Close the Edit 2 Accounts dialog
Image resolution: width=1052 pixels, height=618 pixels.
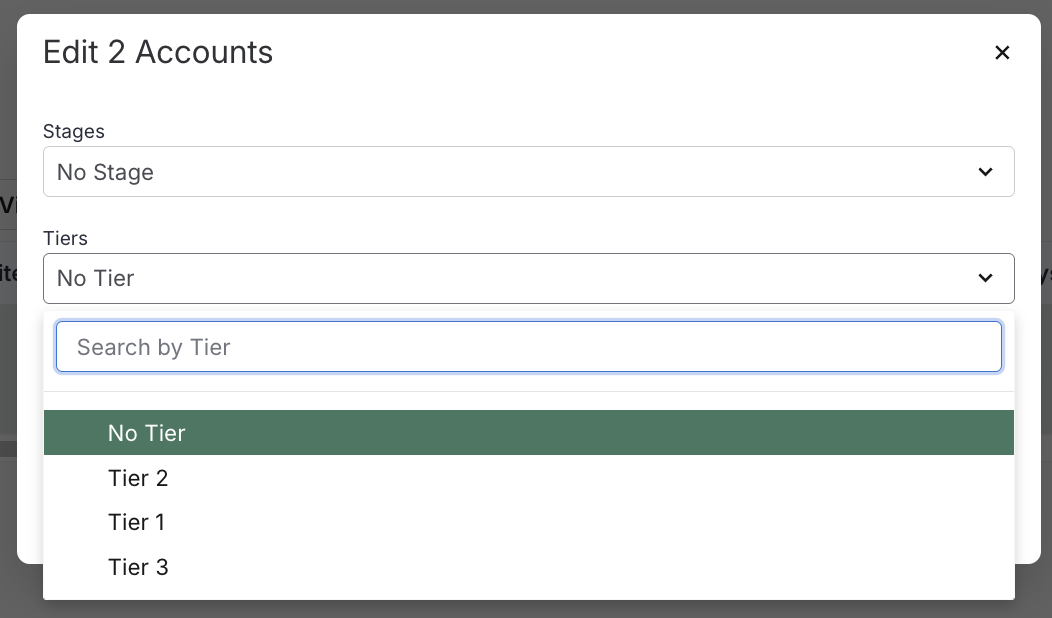pos(1002,53)
